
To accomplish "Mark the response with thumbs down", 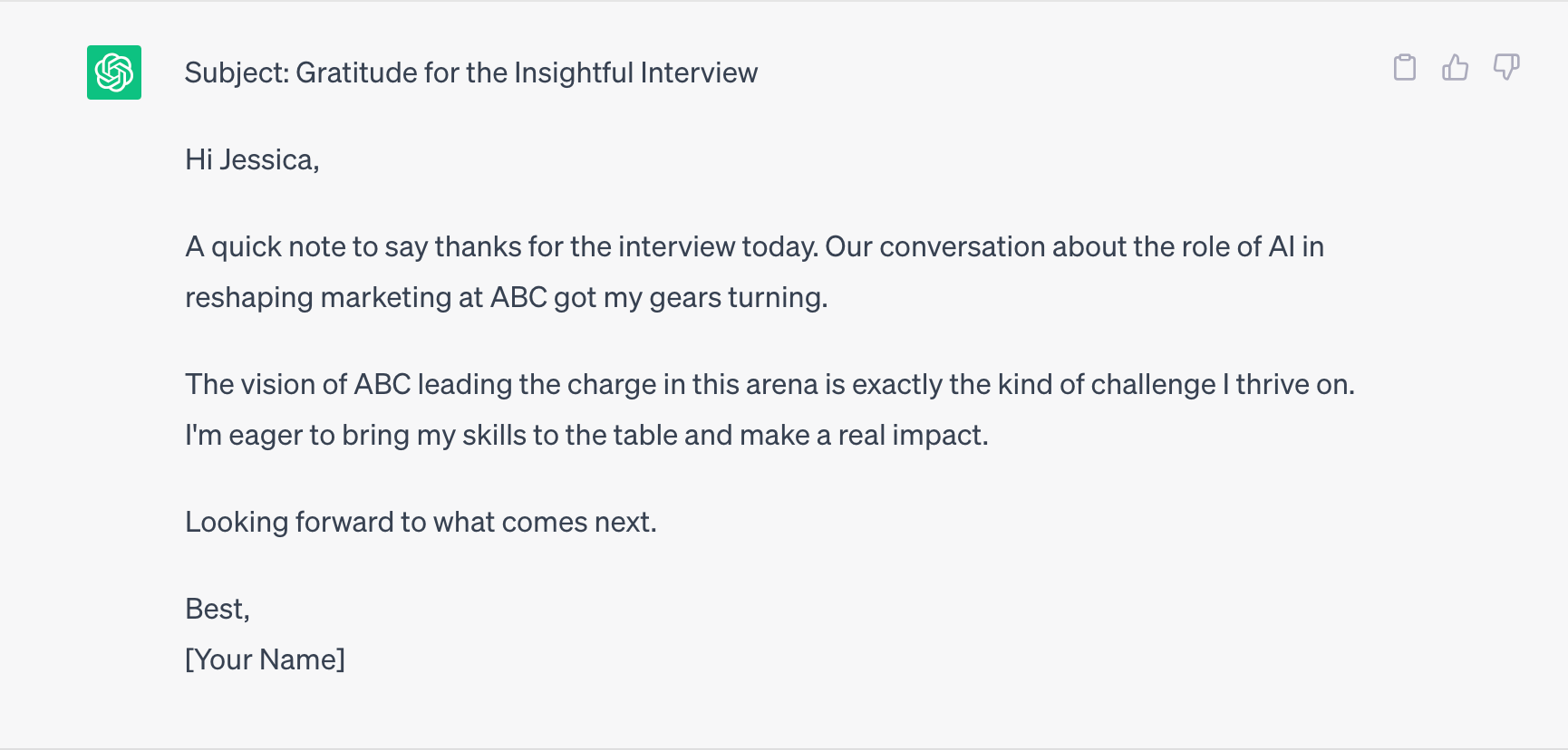I will 1506,67.
